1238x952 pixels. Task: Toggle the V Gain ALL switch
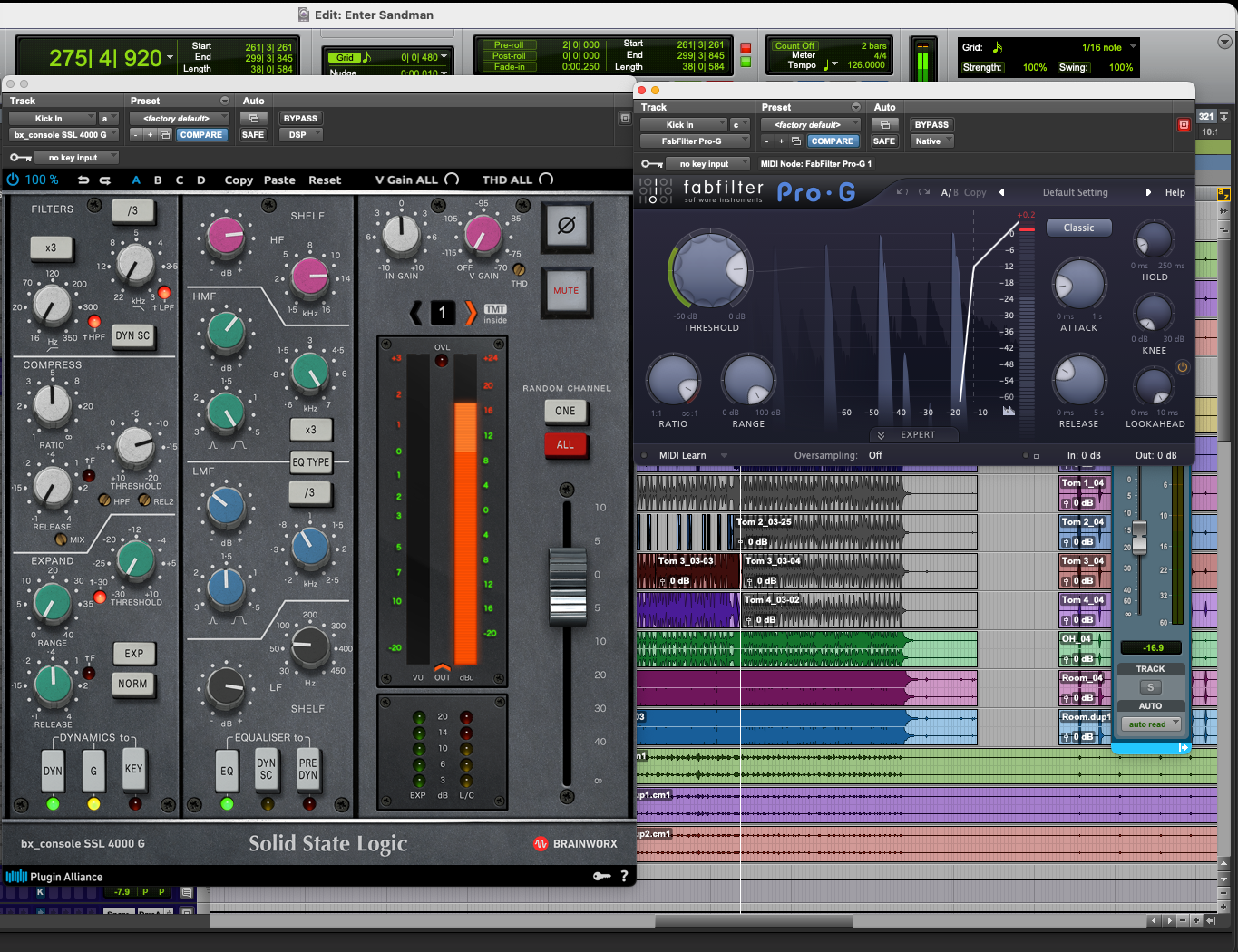452,180
